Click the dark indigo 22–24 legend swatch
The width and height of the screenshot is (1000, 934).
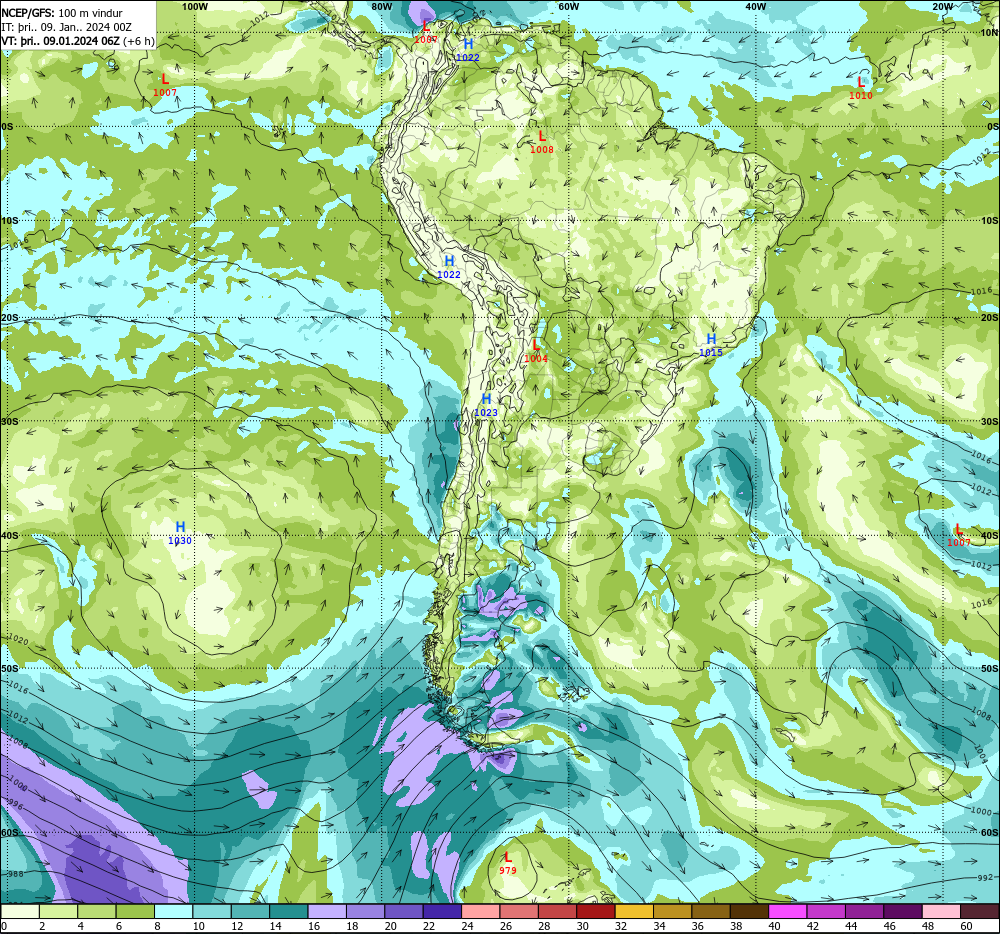point(442,912)
